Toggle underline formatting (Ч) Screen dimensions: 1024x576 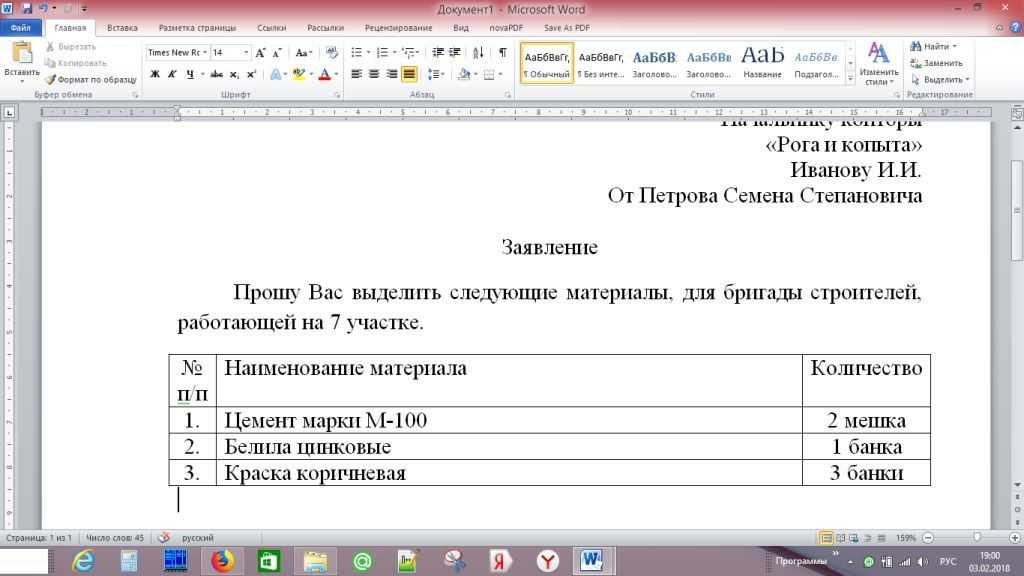190,74
